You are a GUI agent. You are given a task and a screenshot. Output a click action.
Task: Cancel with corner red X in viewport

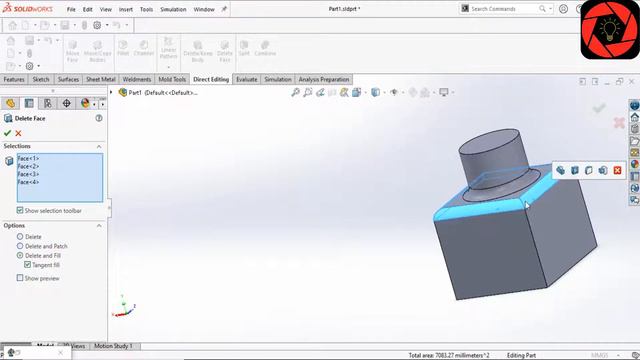point(619,122)
